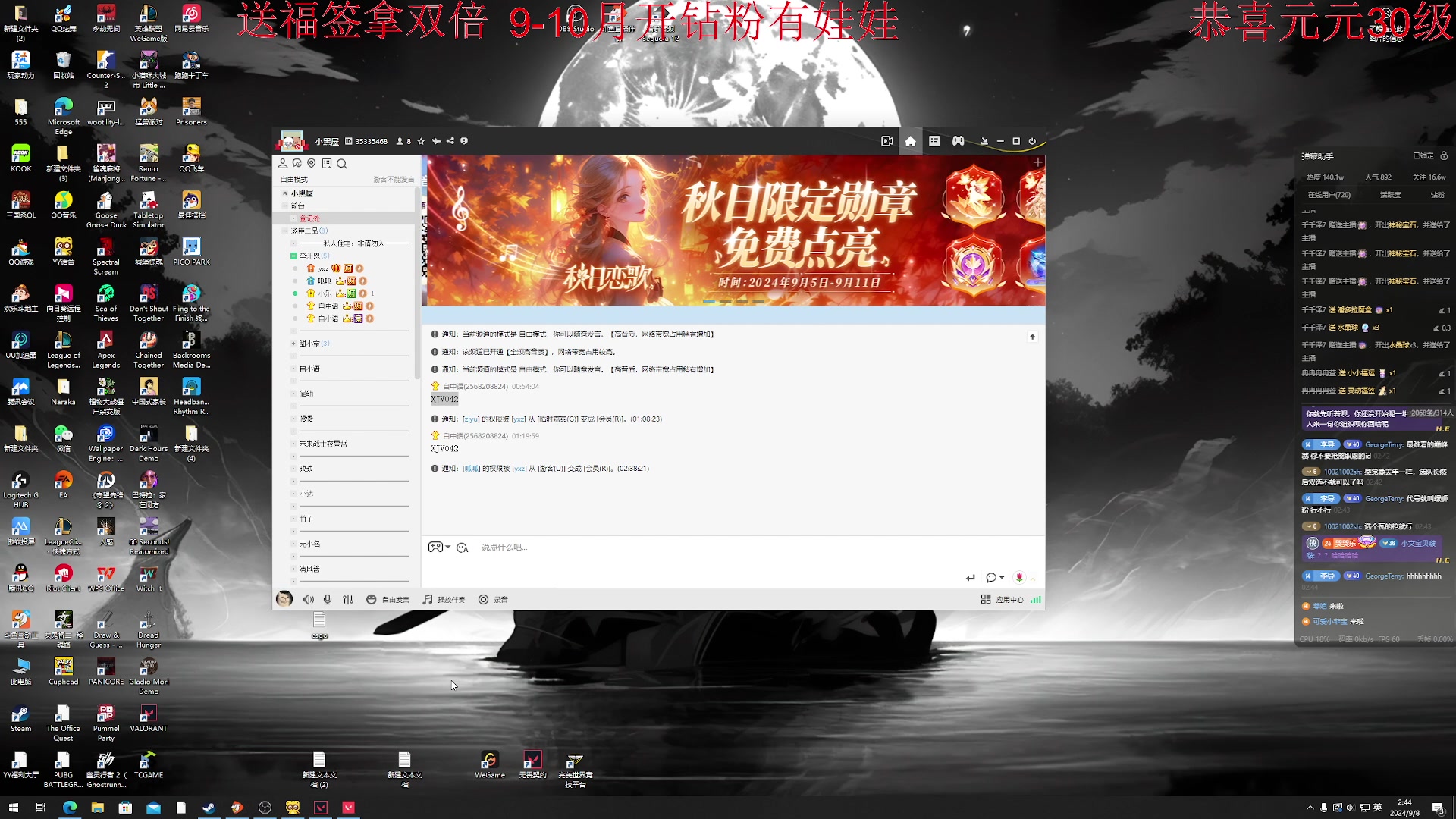
Task: Click 播放伴奏 play accompaniment button
Action: point(444,599)
